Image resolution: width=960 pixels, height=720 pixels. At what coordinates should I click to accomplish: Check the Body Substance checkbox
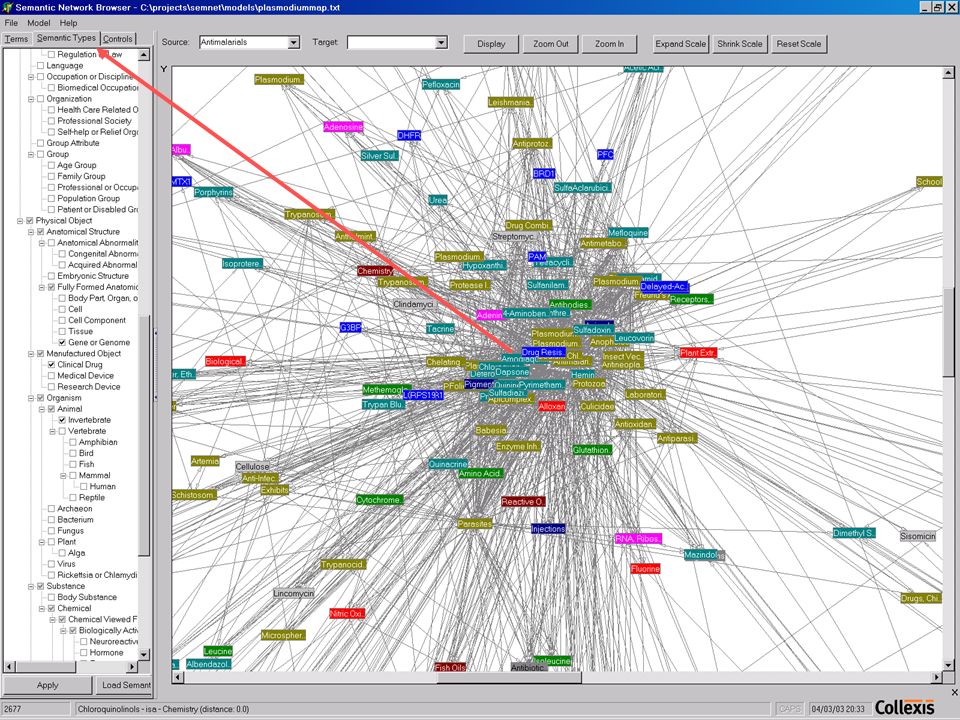(51, 597)
